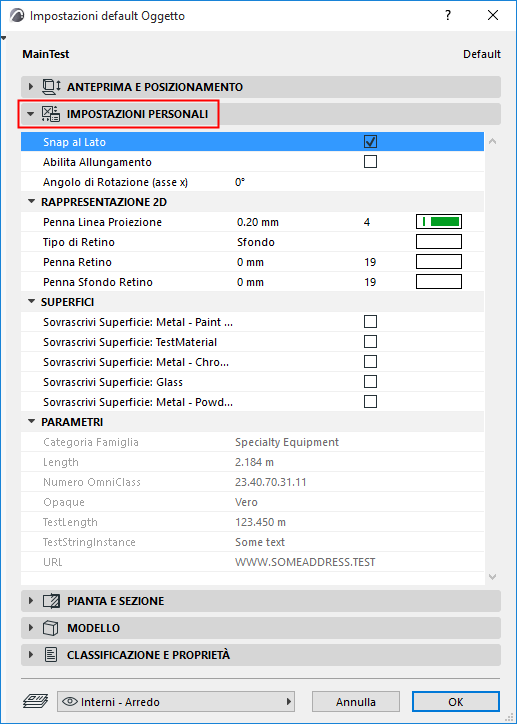Select the TestLength parameter row
517x724 pixels.
click(x=252, y=522)
